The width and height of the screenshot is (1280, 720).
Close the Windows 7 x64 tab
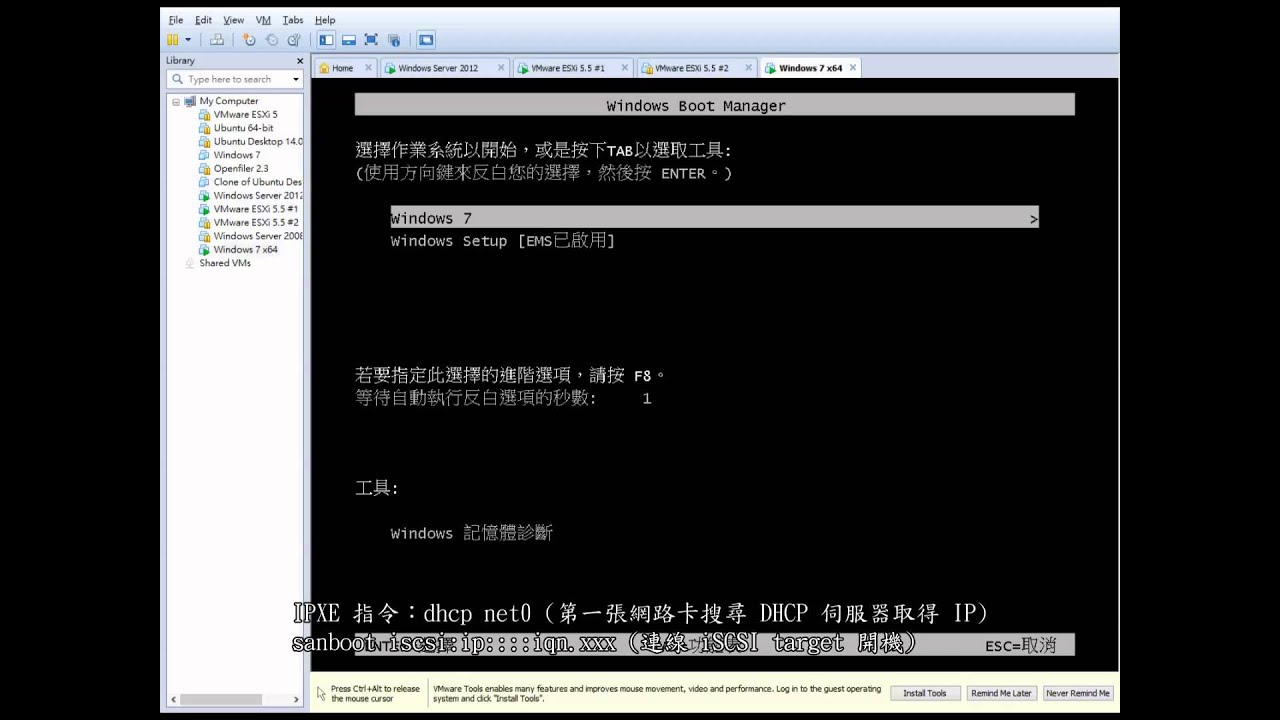pyautogui.click(x=853, y=68)
